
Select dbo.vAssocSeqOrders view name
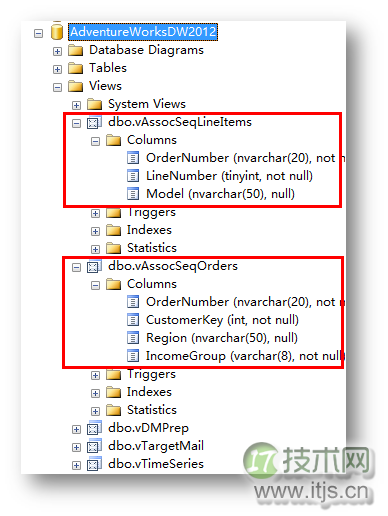coord(173,266)
